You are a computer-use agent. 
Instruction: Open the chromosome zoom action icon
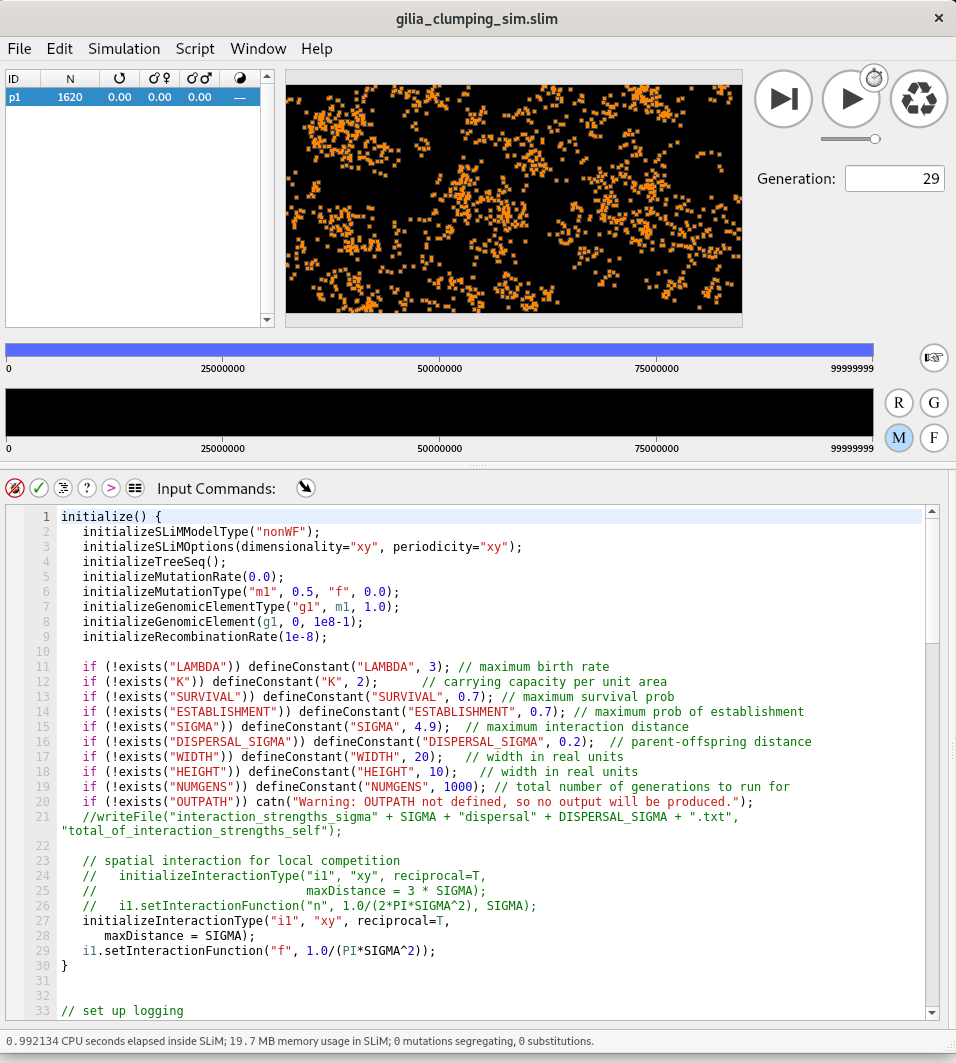click(x=933, y=357)
